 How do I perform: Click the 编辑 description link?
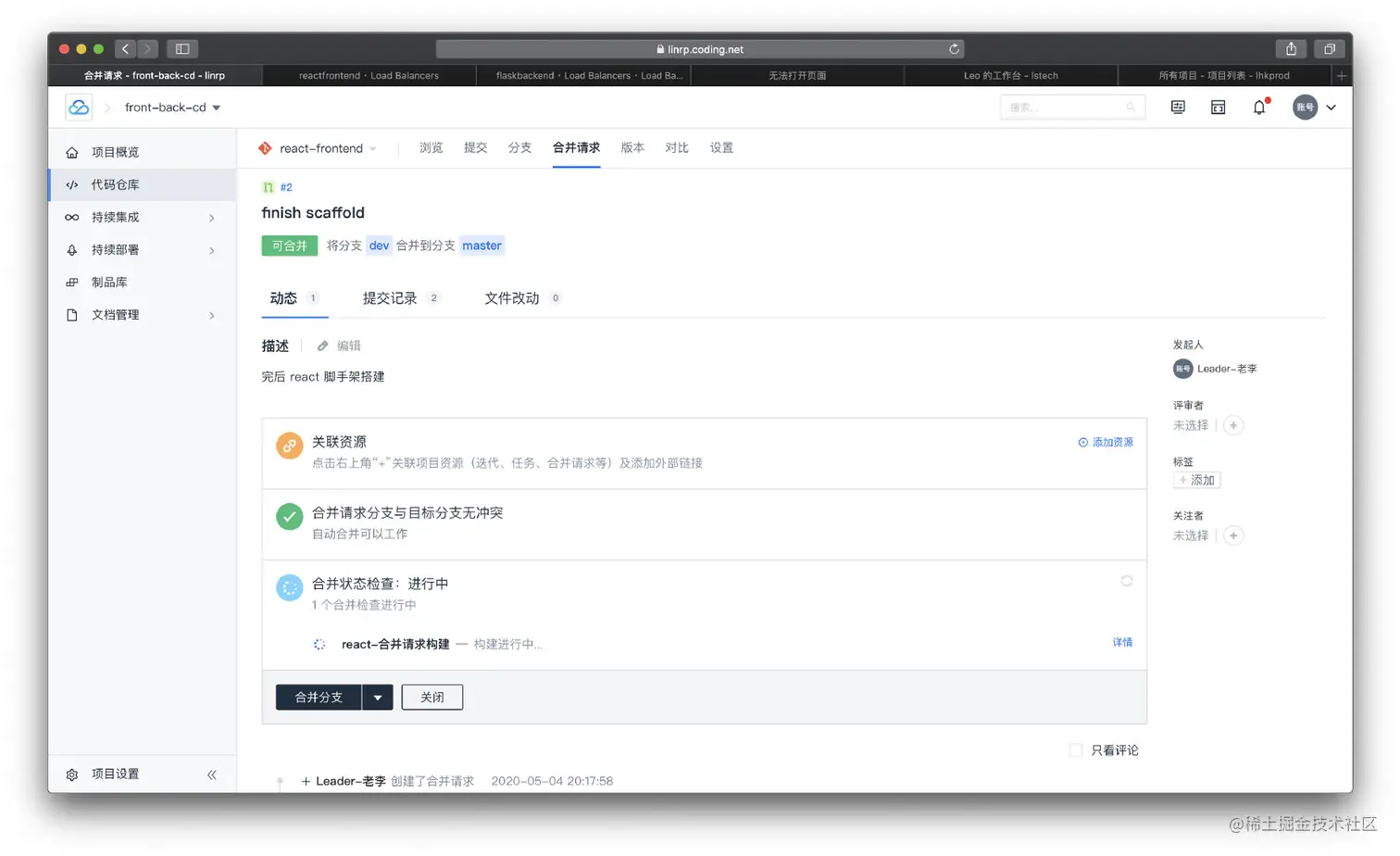click(x=349, y=346)
